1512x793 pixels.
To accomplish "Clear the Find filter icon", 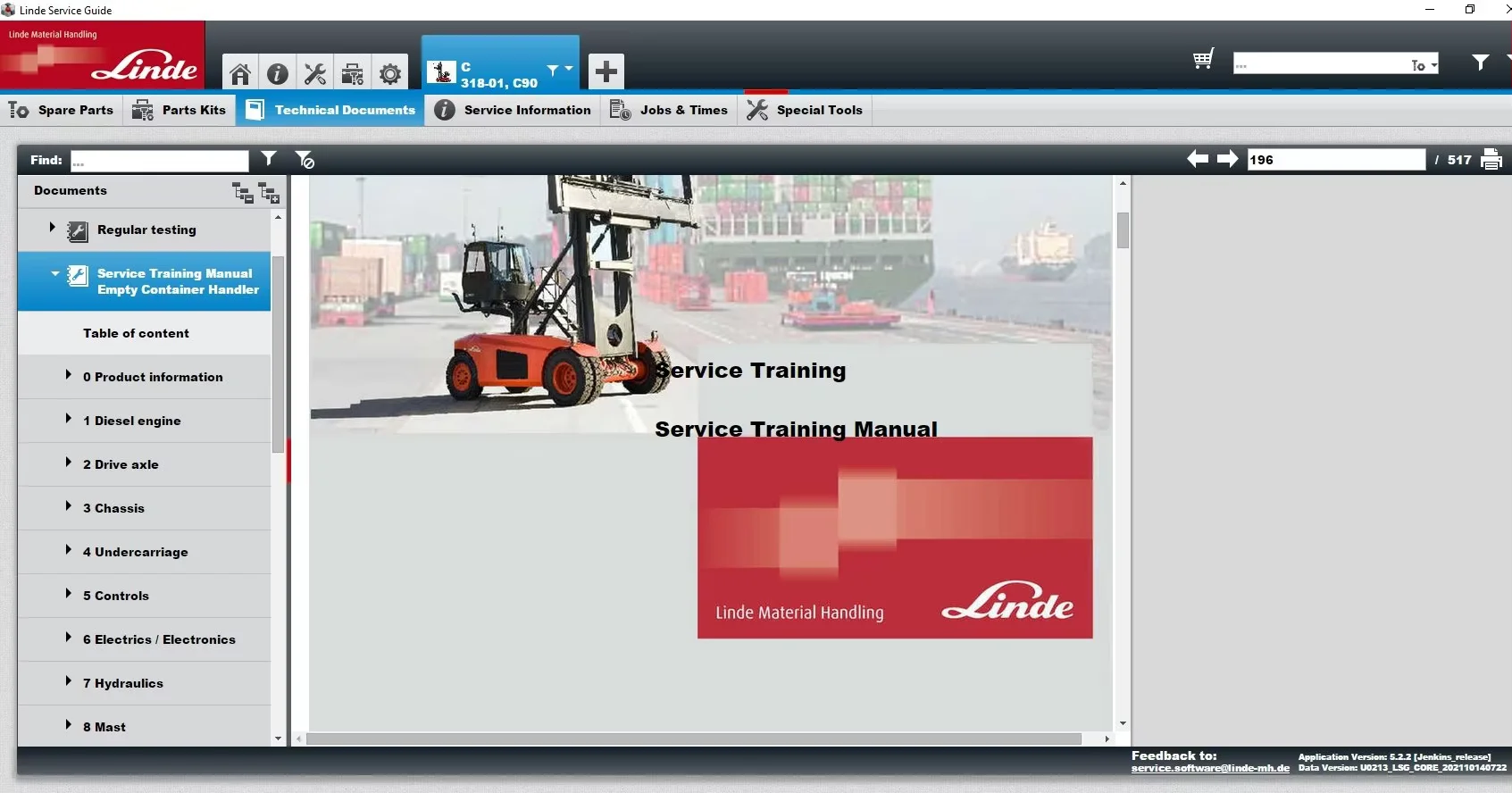I will [305, 160].
